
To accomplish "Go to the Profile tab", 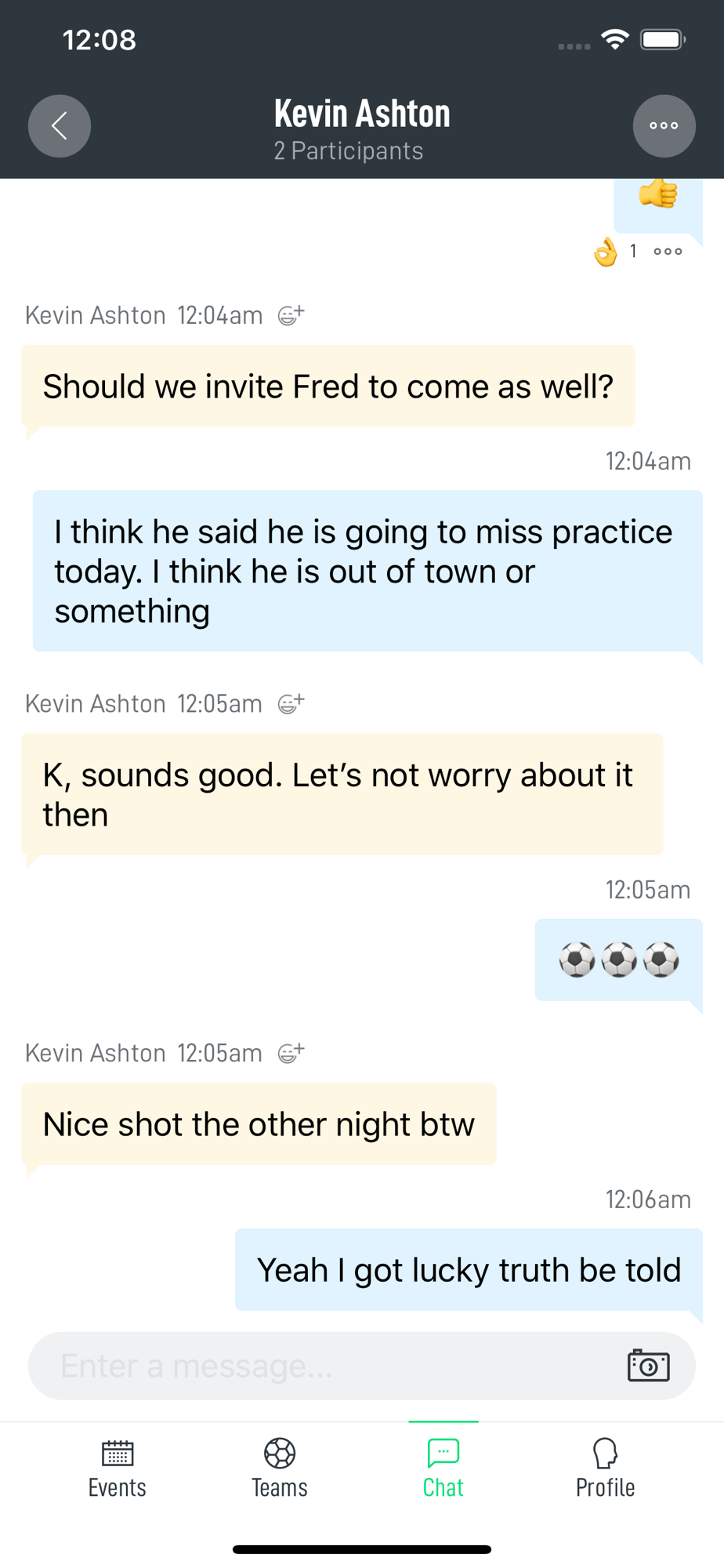I will [605, 1468].
